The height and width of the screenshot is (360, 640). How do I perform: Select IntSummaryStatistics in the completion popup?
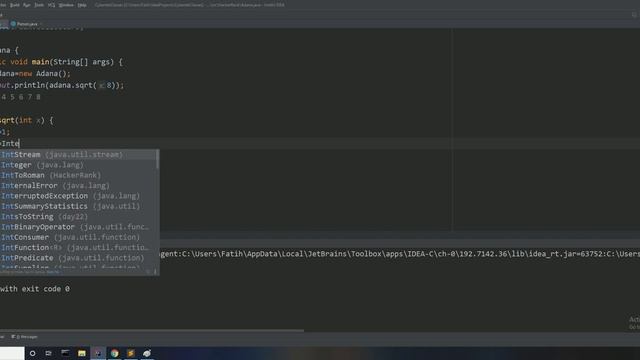click(x=78, y=206)
